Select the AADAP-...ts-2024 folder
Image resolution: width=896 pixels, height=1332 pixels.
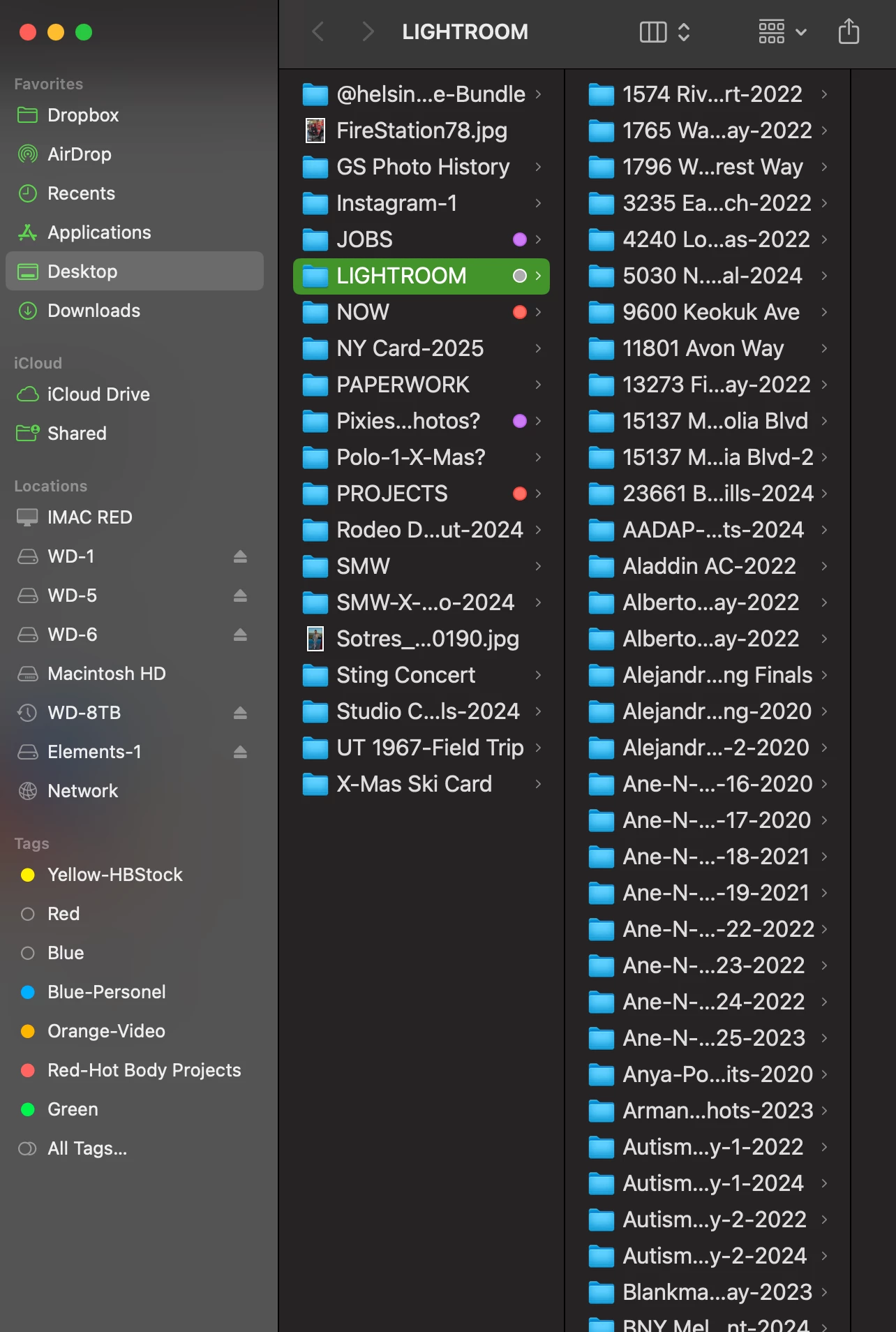pyautogui.click(x=708, y=530)
